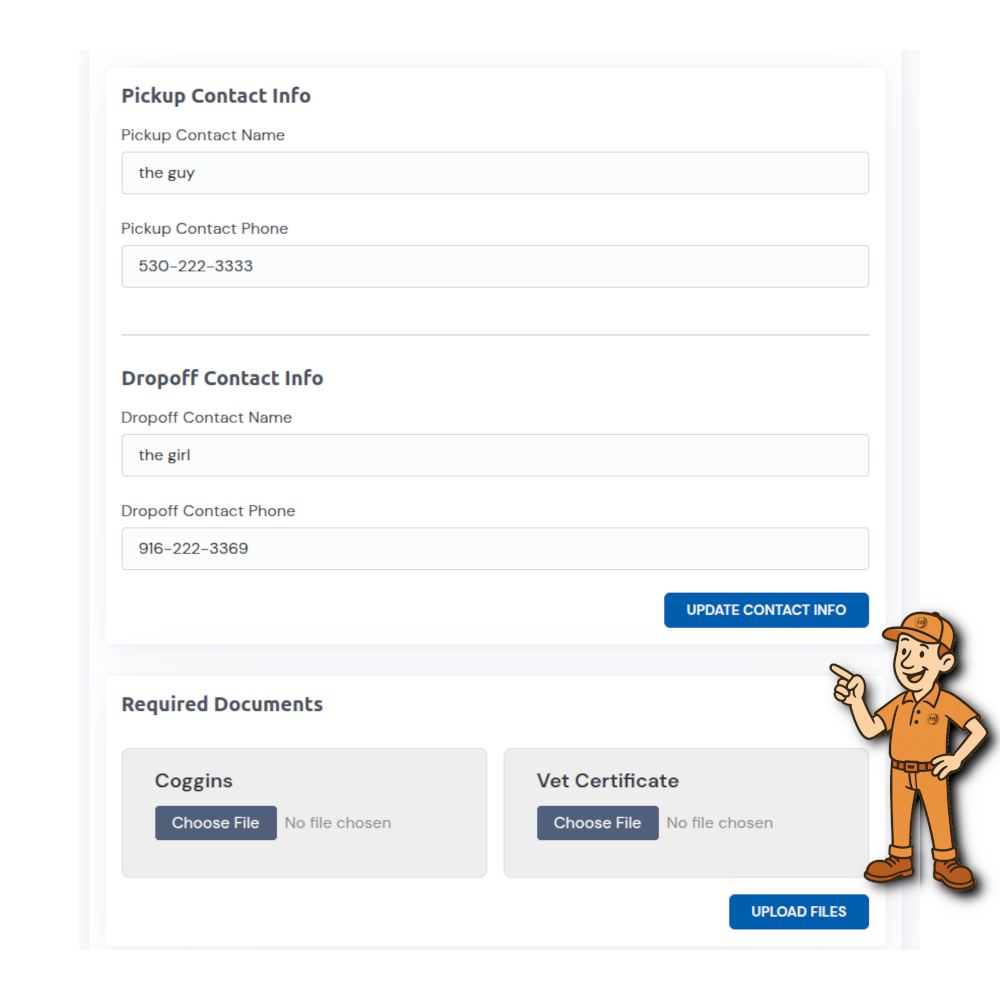Click "No file chosen" beside Coggins
Screen dimensions: 1000x1000
(x=338, y=823)
